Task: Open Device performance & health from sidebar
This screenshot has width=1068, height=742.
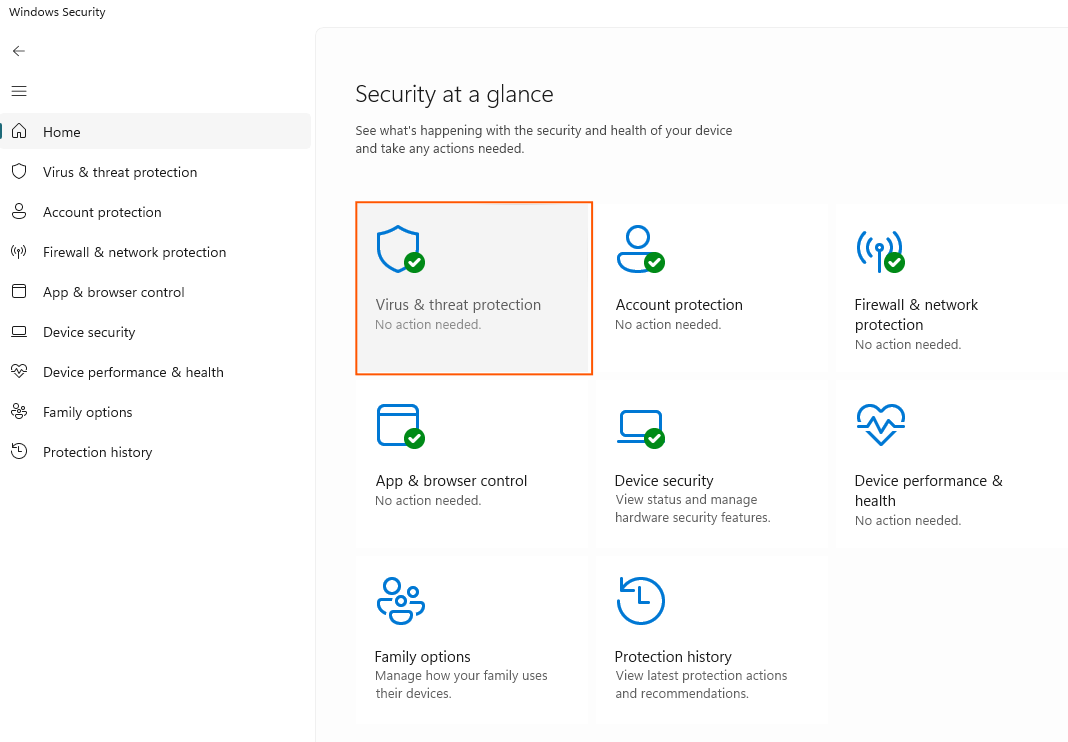Action: (x=156, y=372)
